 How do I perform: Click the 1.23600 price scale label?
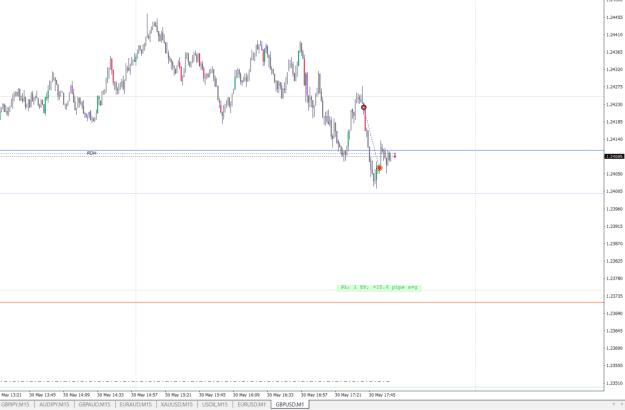(614, 348)
